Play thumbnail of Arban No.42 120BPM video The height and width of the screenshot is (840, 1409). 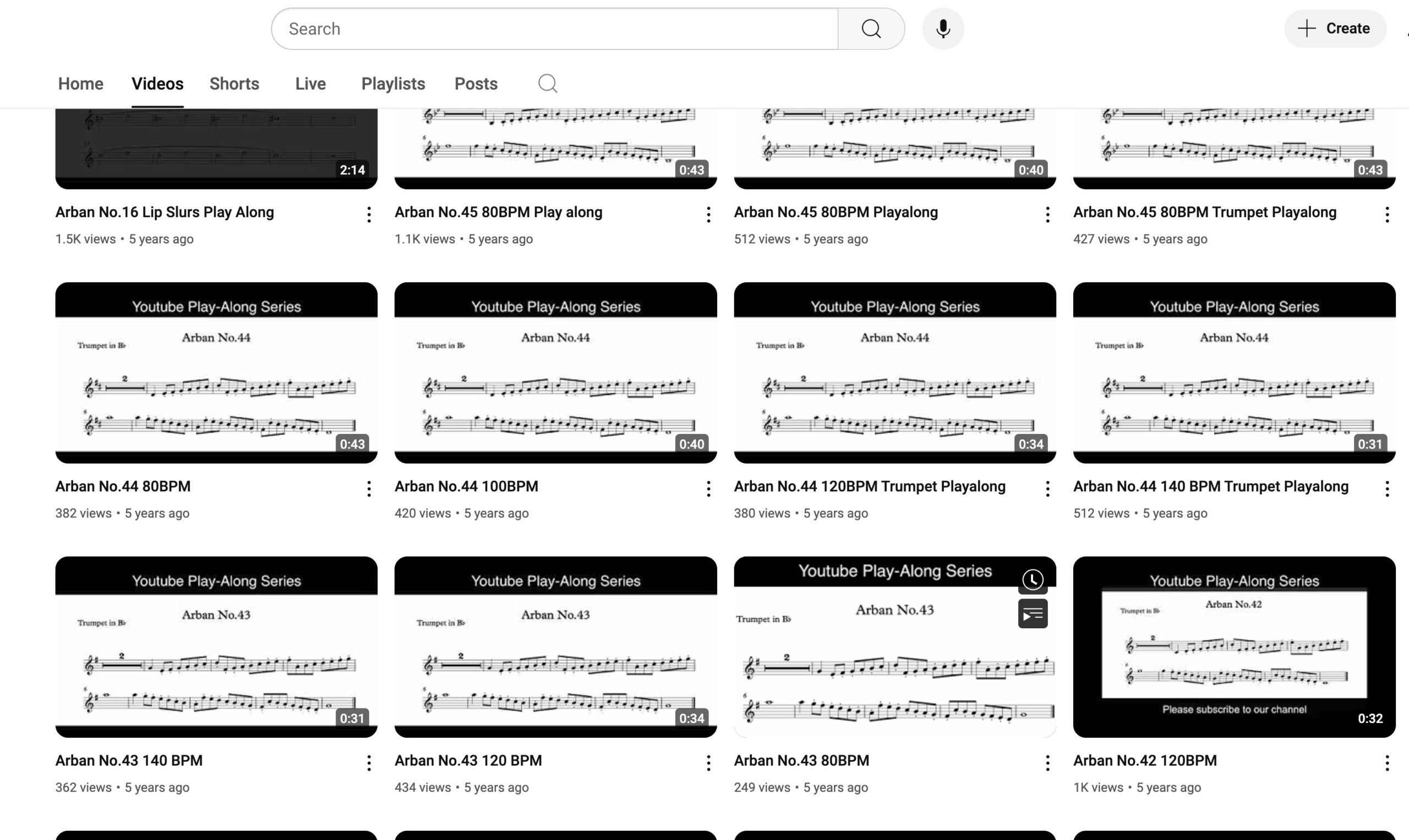pyautogui.click(x=1234, y=646)
